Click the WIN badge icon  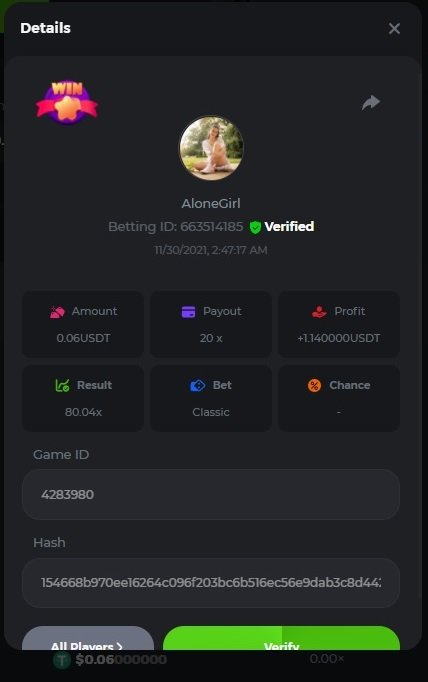point(67,103)
